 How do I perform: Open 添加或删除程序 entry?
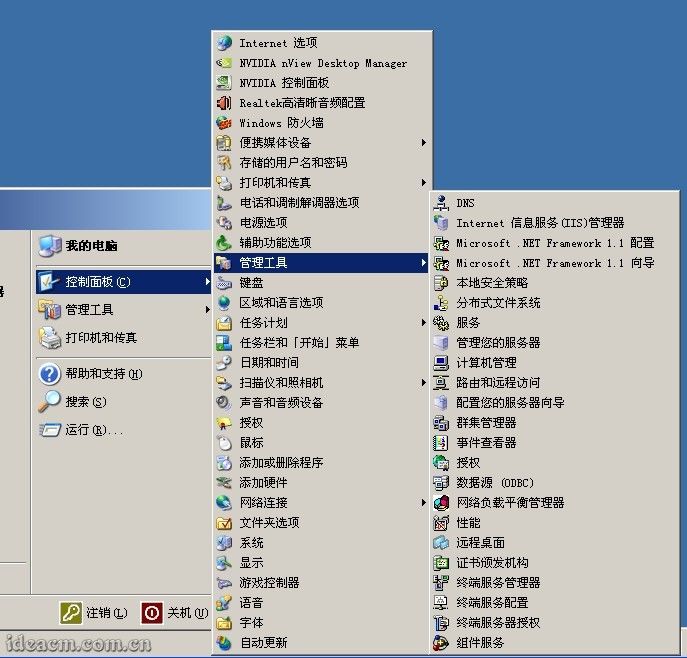281,463
